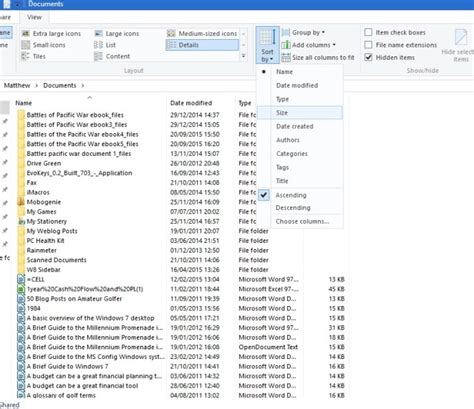Choose Small icons layout
Screen dimensions: 474x409
43,45
